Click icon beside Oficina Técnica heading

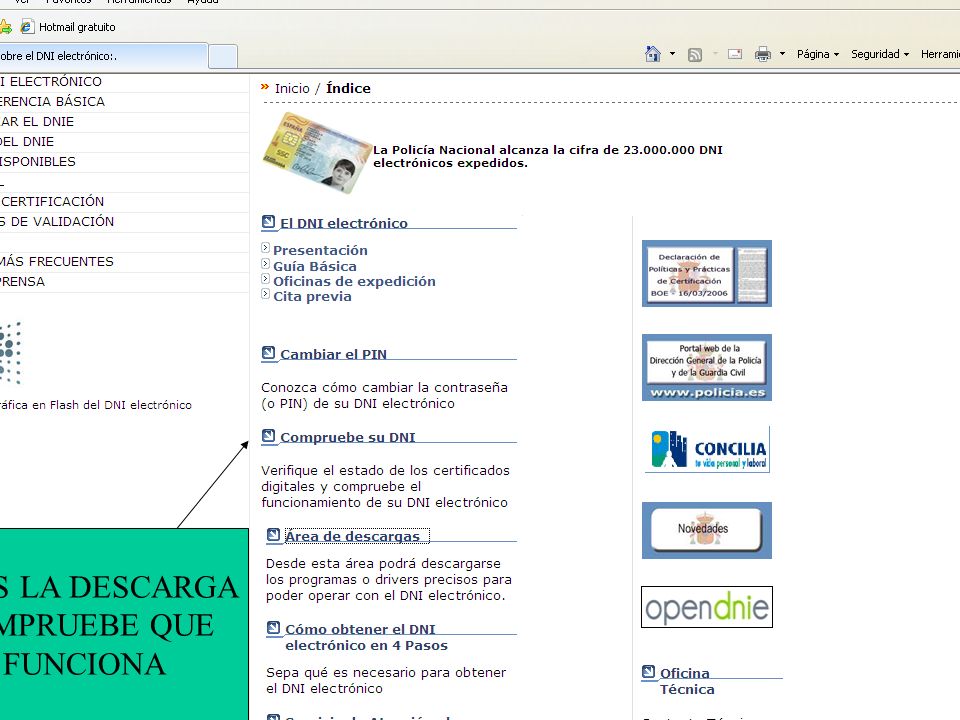pyautogui.click(x=648, y=672)
